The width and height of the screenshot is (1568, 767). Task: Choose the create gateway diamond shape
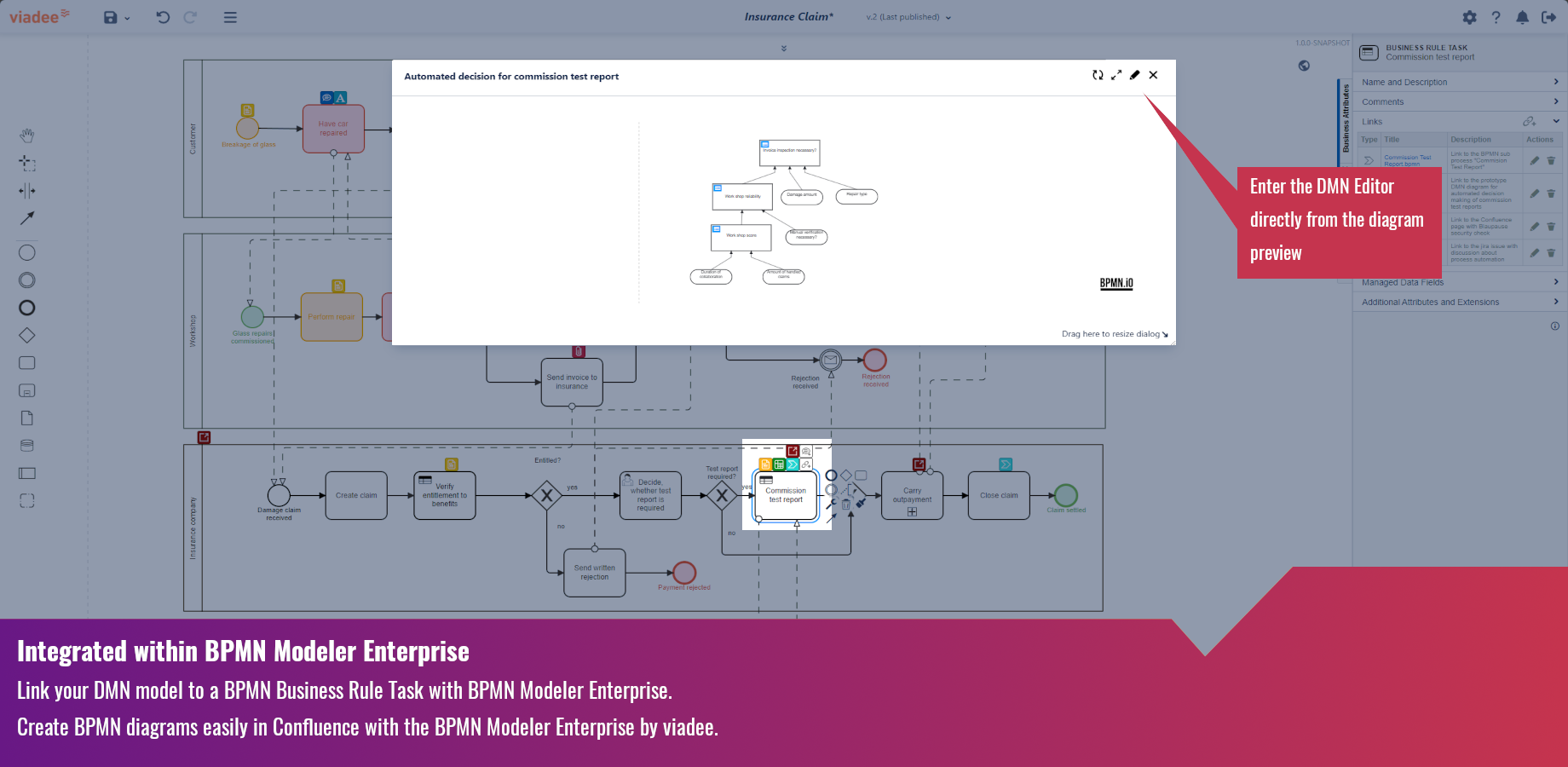(x=27, y=335)
